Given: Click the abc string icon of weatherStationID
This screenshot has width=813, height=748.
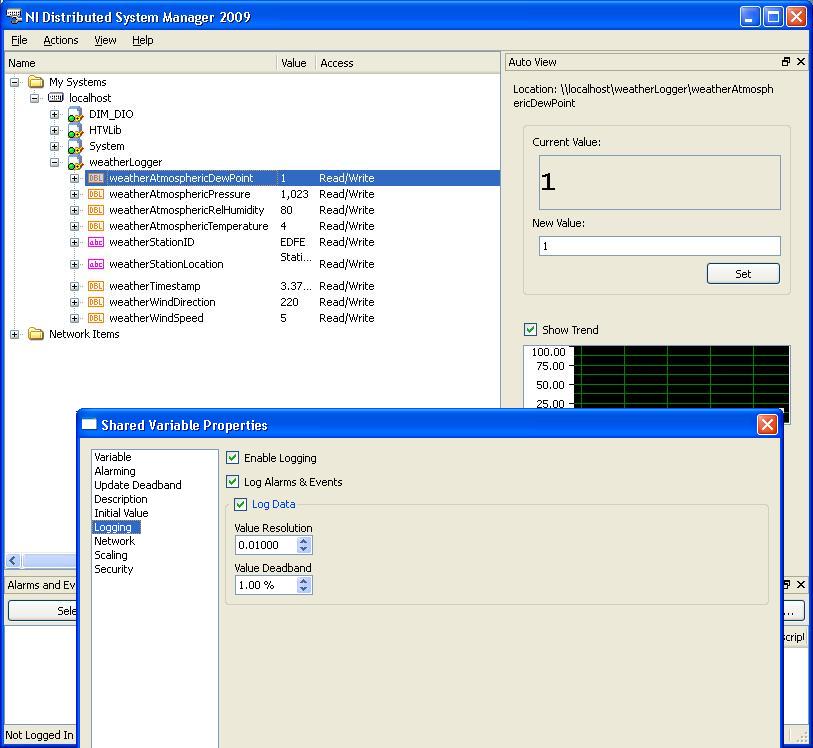Looking at the screenshot, I should (95, 242).
